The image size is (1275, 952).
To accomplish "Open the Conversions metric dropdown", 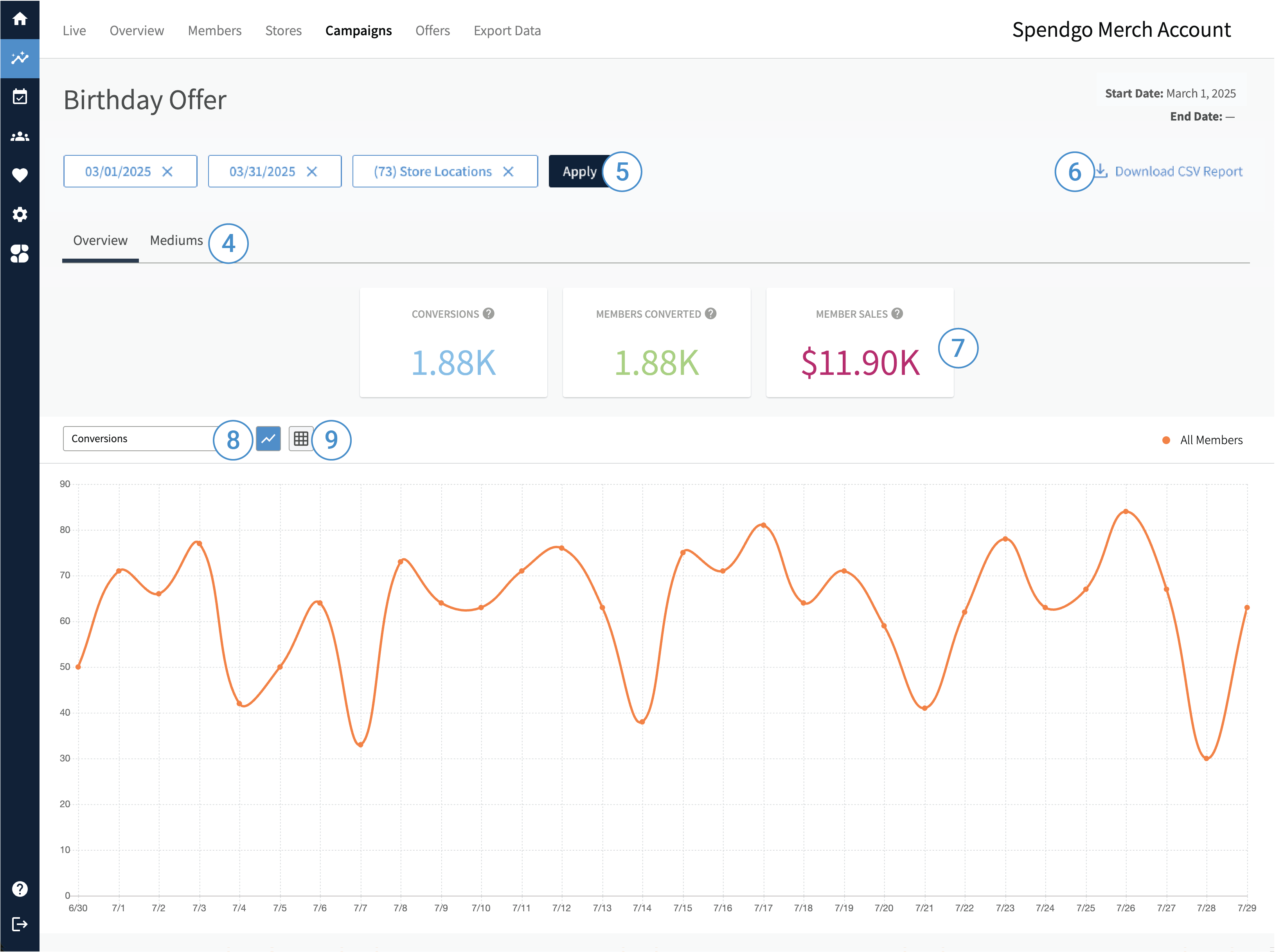I will pyautogui.click(x=138, y=439).
